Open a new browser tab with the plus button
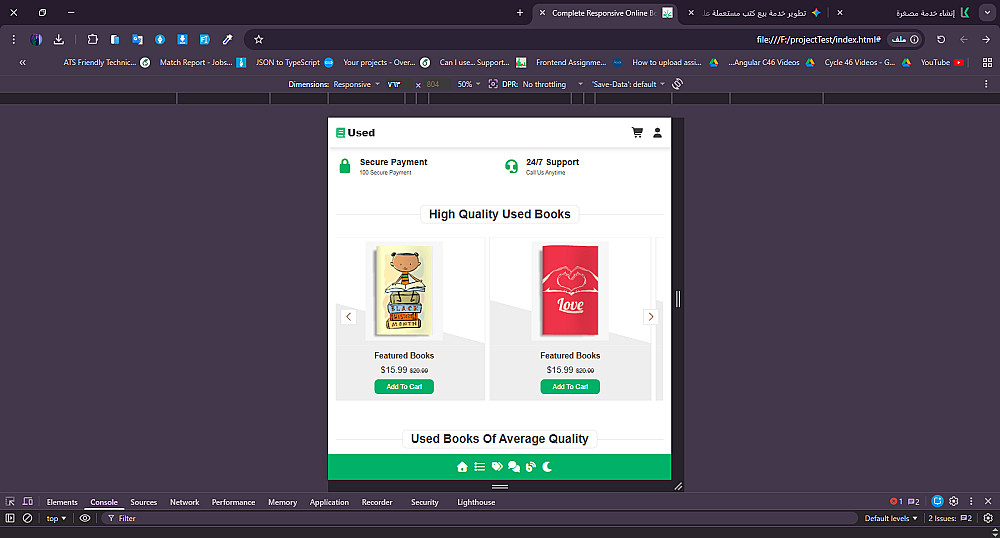The image size is (1000, 538). pos(520,13)
